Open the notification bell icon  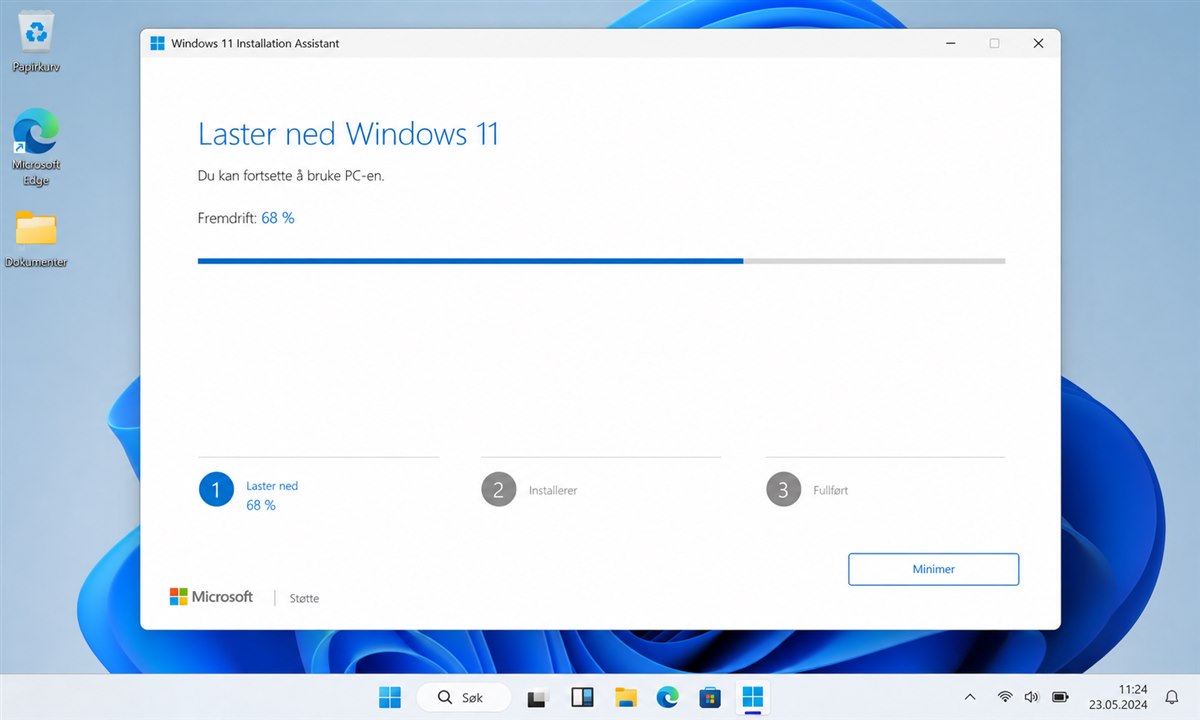point(1171,697)
